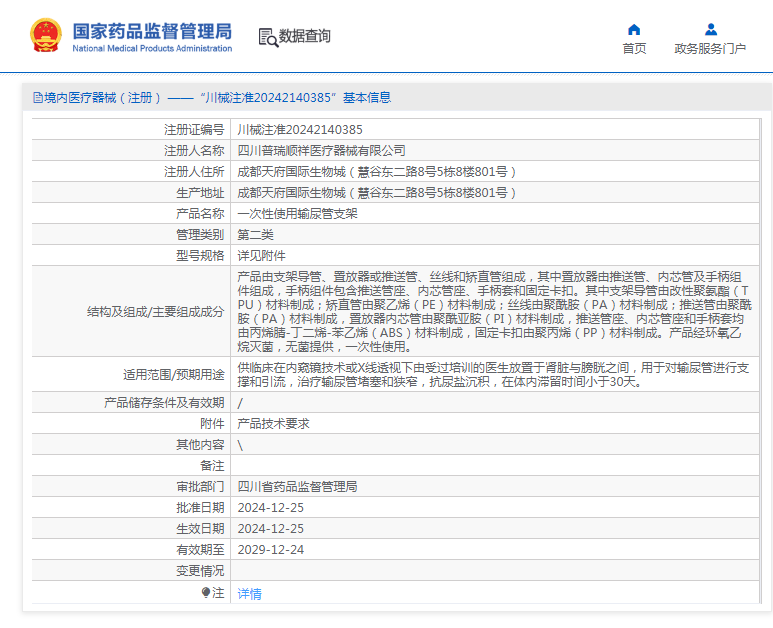Click the 生效日期 value 2024-12-25
The image size is (773, 628).
[x=271, y=528]
